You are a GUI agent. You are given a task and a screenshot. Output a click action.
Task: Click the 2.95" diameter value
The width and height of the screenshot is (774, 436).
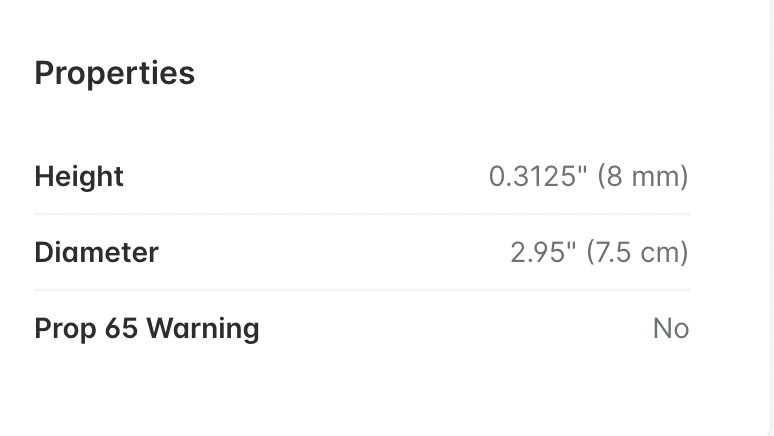pyautogui.click(x=543, y=252)
